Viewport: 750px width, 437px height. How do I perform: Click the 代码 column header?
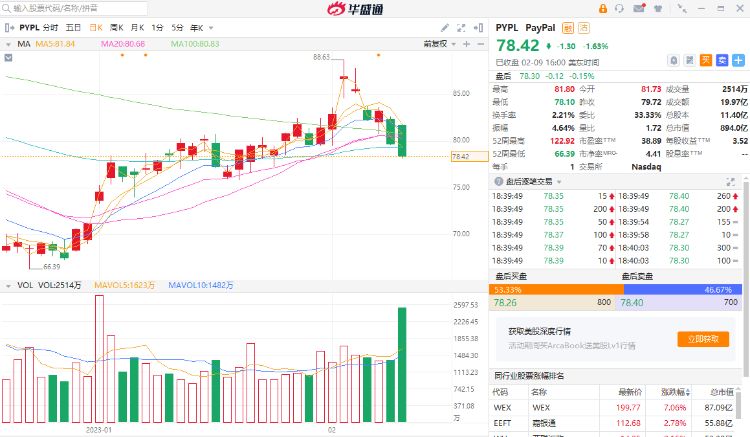500,392
